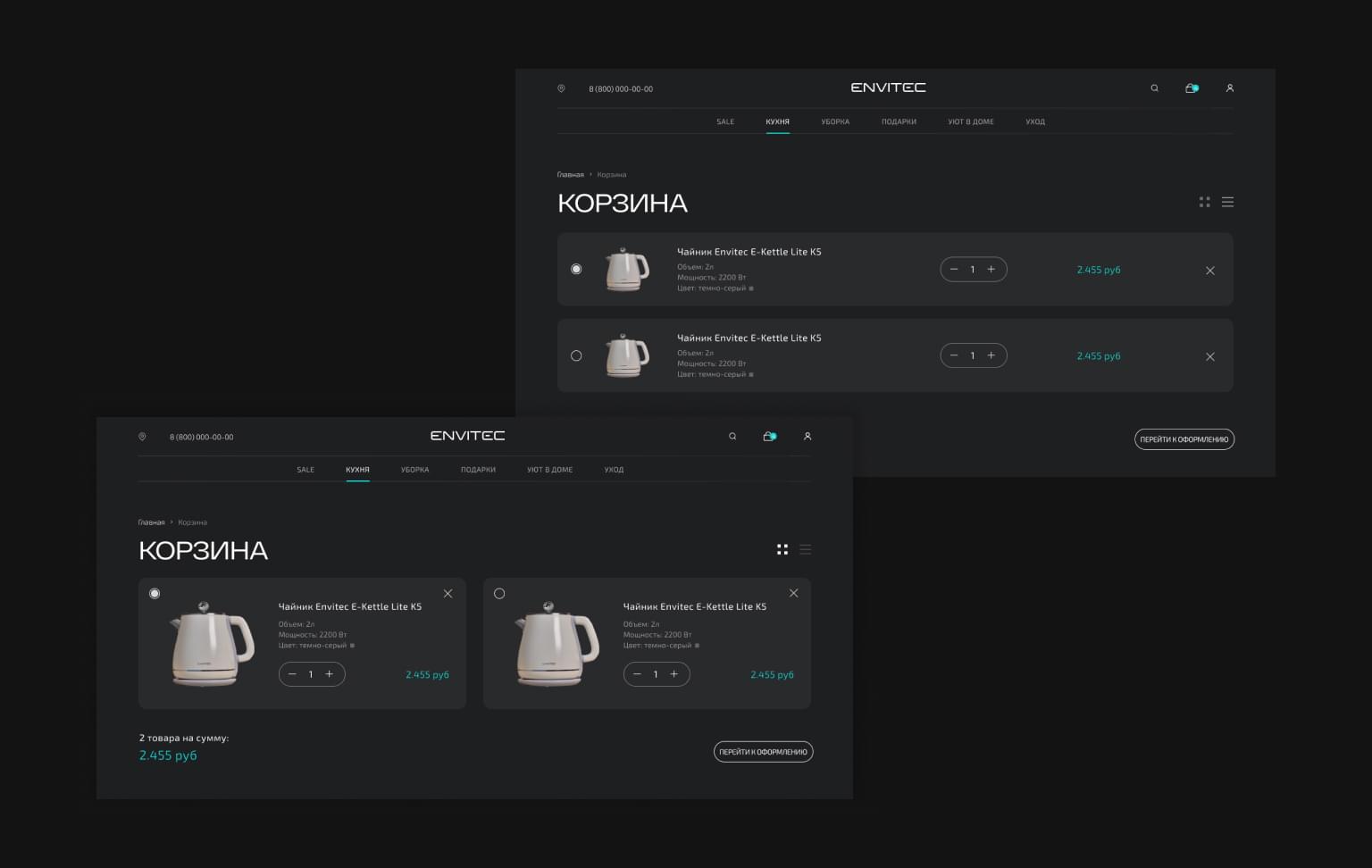Click the kettle image in first grid-view card
The height and width of the screenshot is (868, 1372).
point(212,644)
